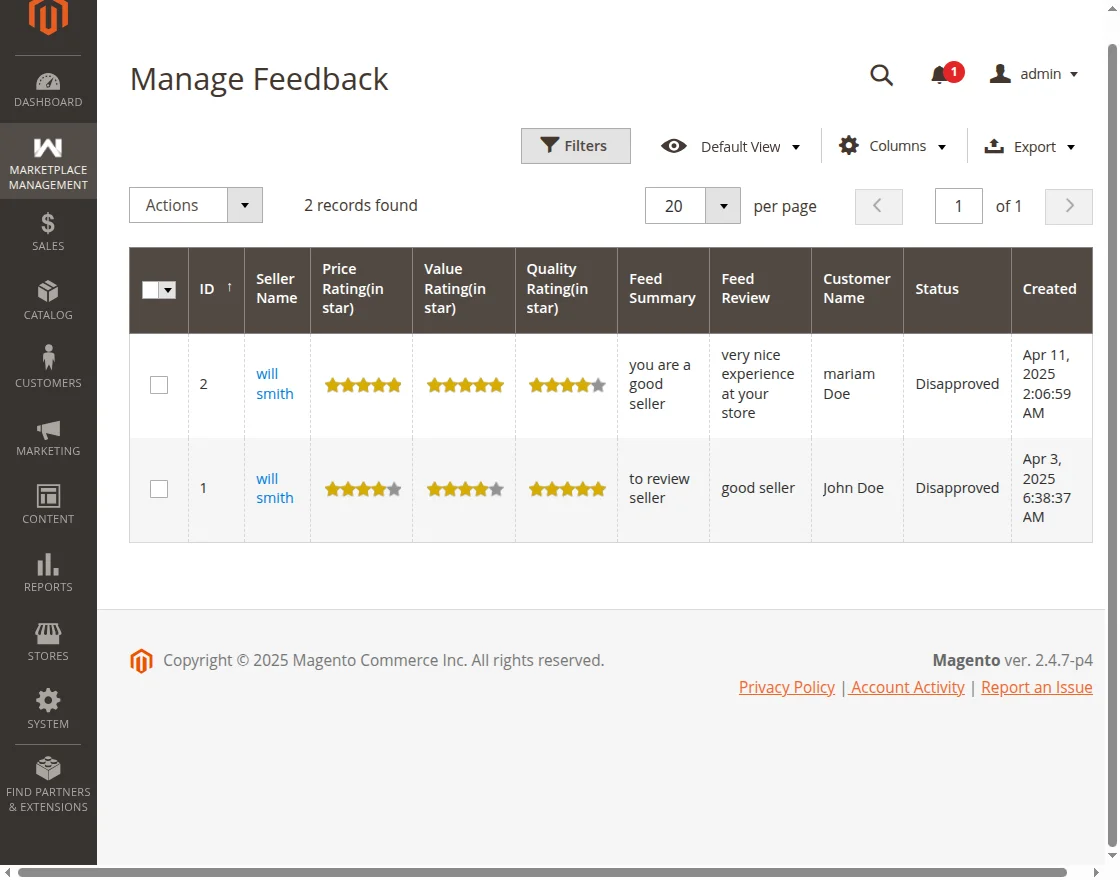Open the Privacy Policy link
The height and width of the screenshot is (880, 1120).
[x=786, y=687]
